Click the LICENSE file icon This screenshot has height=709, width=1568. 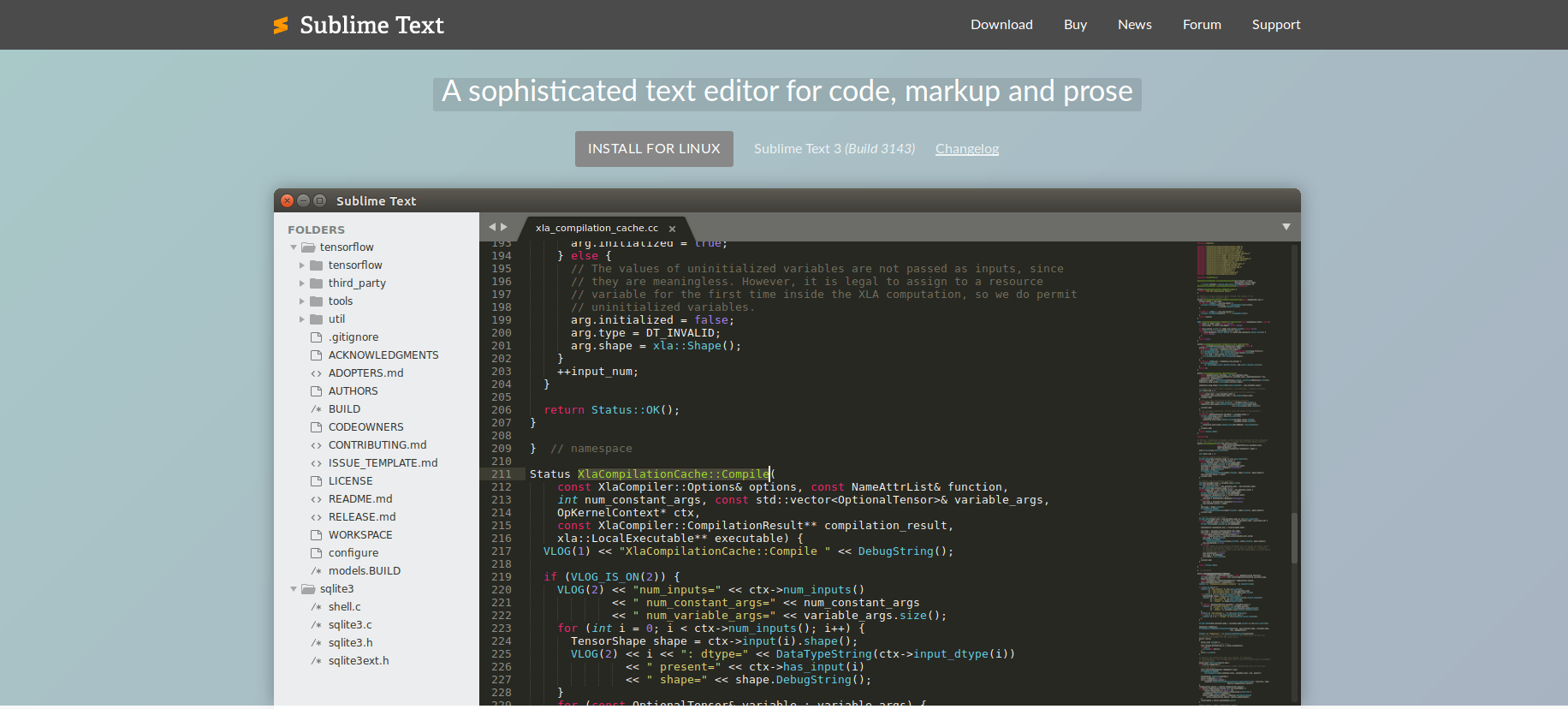pos(316,481)
